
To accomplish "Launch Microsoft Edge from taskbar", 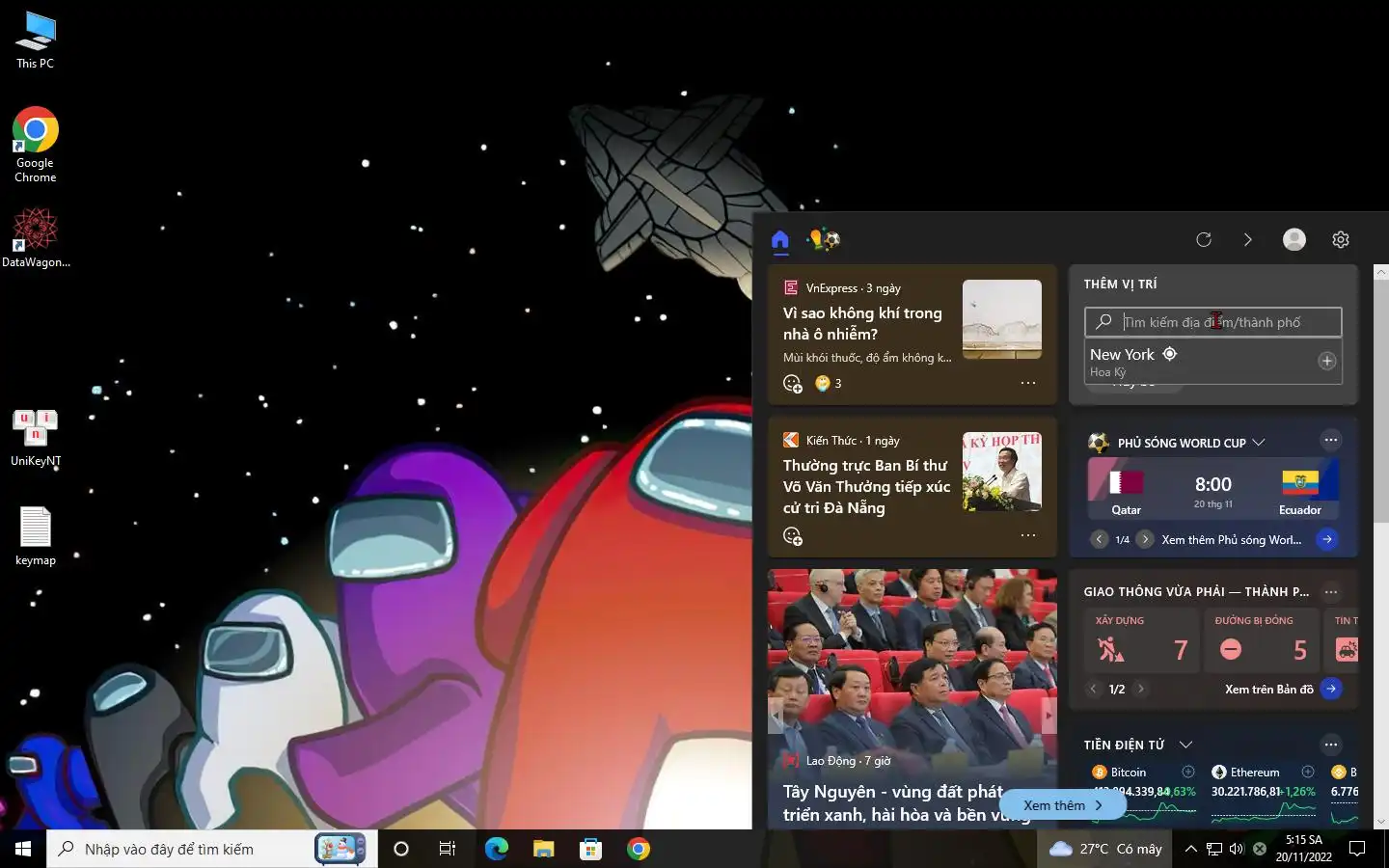I will click(496, 849).
